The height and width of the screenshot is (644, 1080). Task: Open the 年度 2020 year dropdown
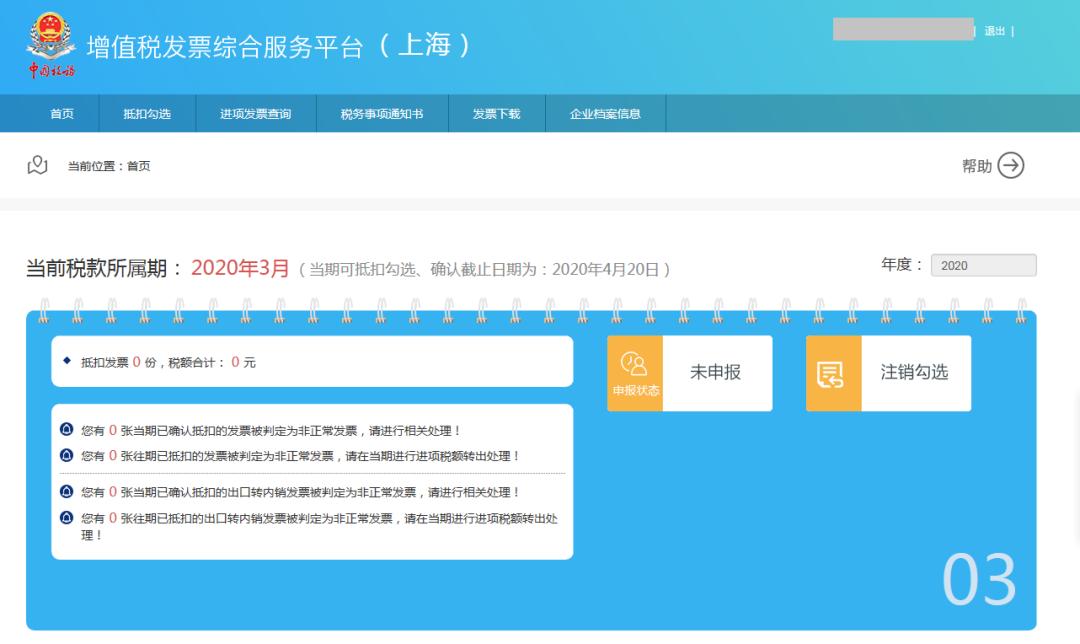click(x=983, y=265)
